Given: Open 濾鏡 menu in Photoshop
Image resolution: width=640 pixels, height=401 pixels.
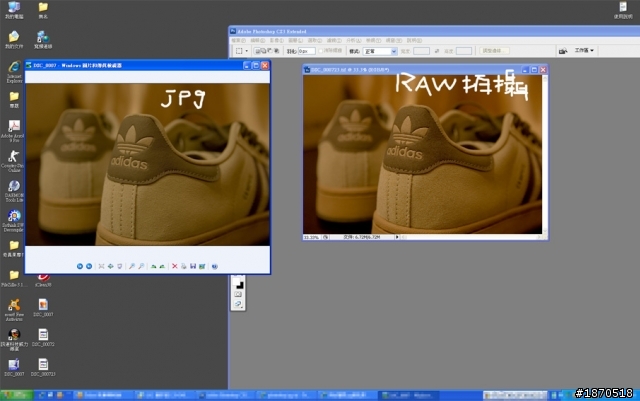Looking at the screenshot, I should point(334,40).
